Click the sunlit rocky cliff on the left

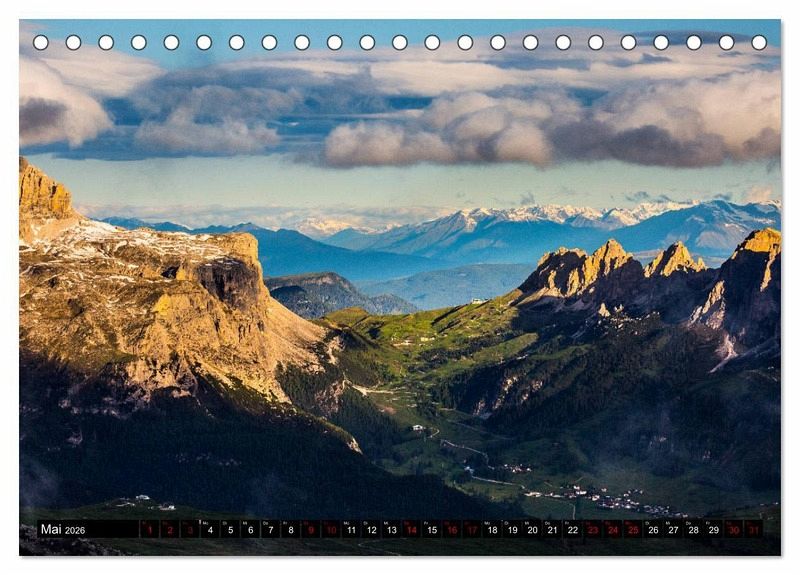coord(150,300)
